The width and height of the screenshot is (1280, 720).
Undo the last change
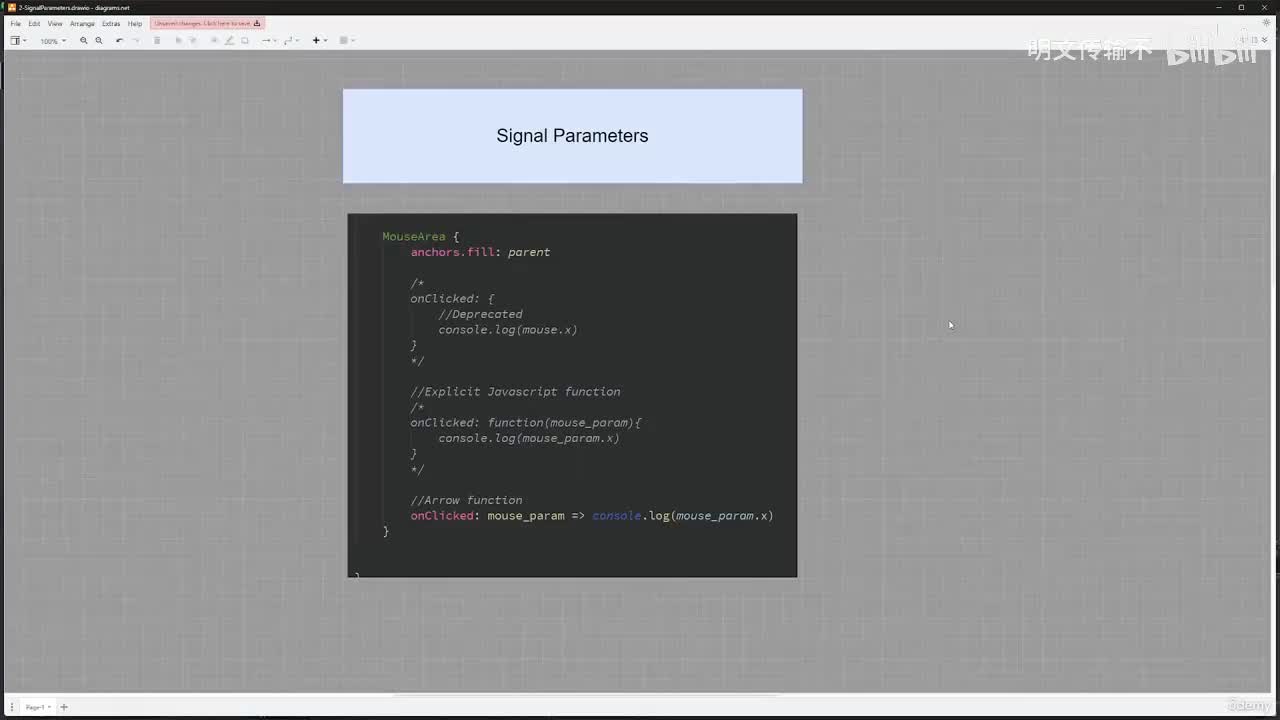point(119,41)
